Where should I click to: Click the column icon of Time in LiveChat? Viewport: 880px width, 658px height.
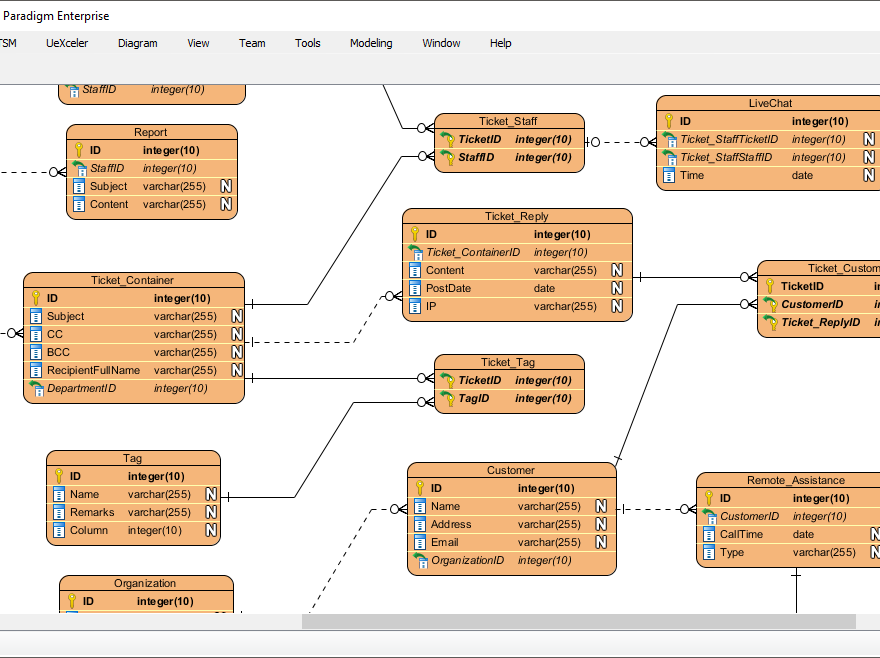click(x=667, y=175)
